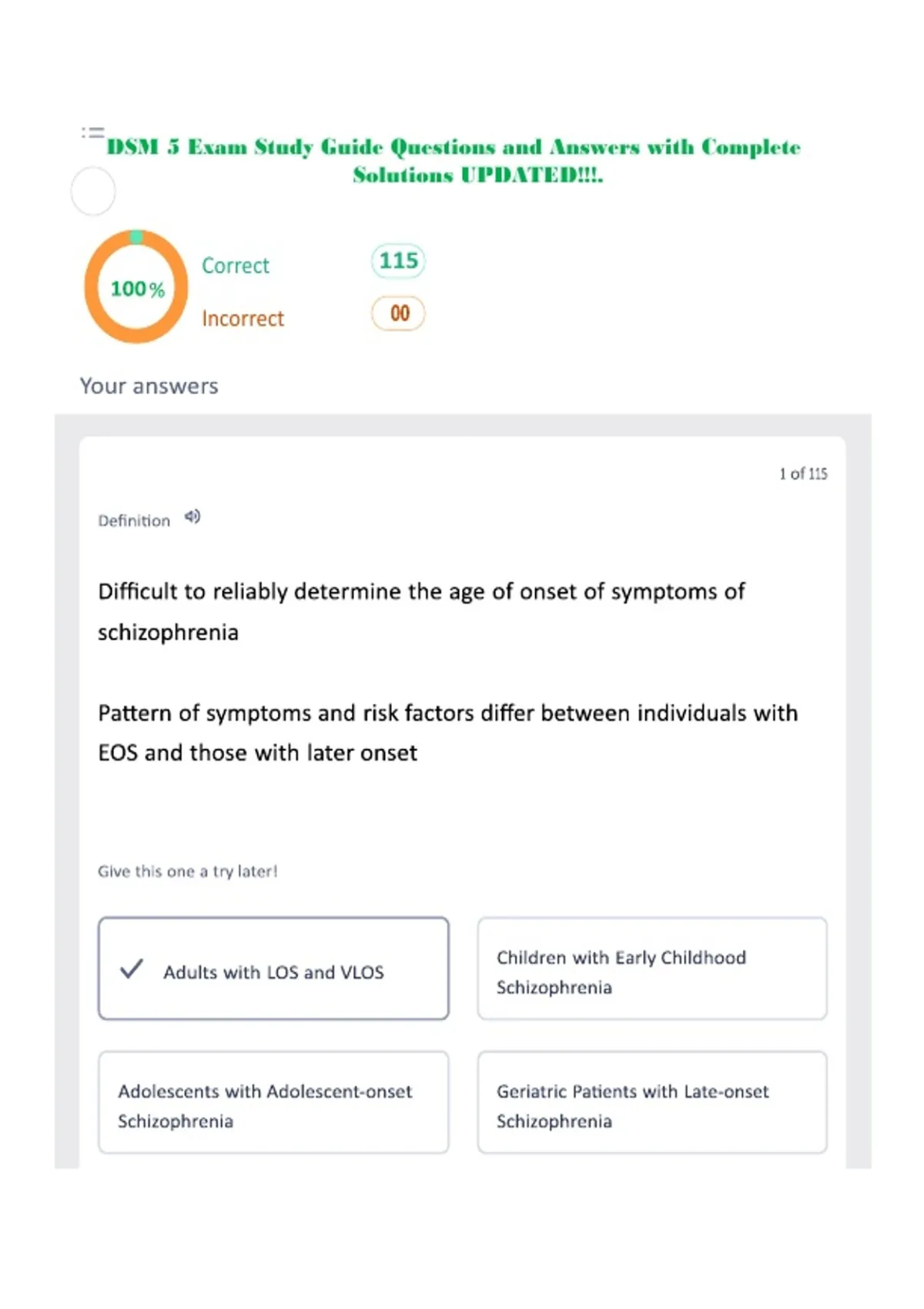The image size is (924, 1309).
Task: Click the EOS pattern of symptoms paragraph
Action: (x=447, y=732)
